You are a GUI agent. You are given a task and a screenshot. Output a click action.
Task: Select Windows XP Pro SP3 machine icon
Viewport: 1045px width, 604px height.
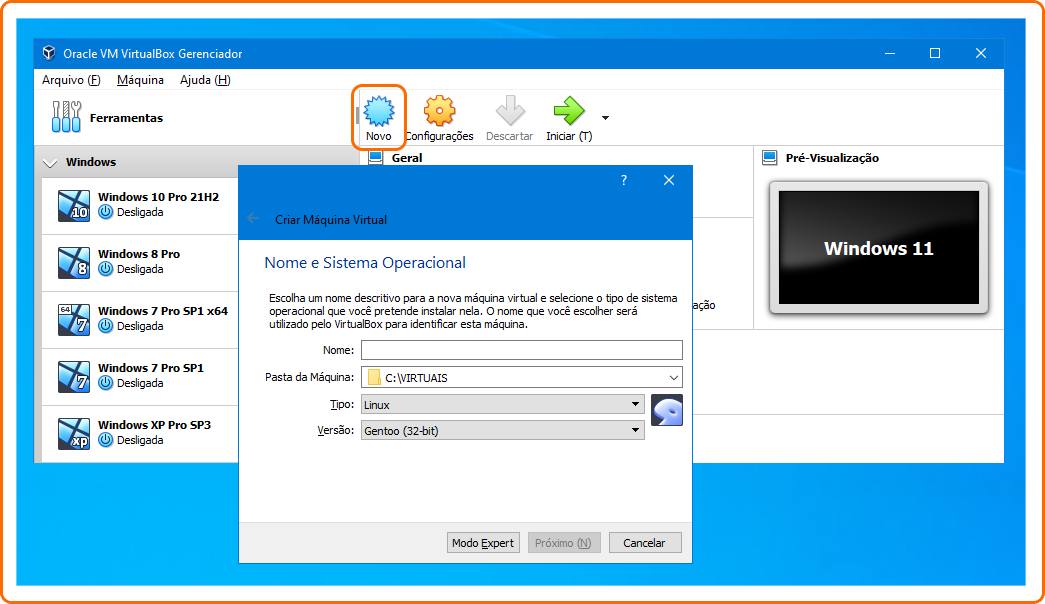pyautogui.click(x=73, y=433)
